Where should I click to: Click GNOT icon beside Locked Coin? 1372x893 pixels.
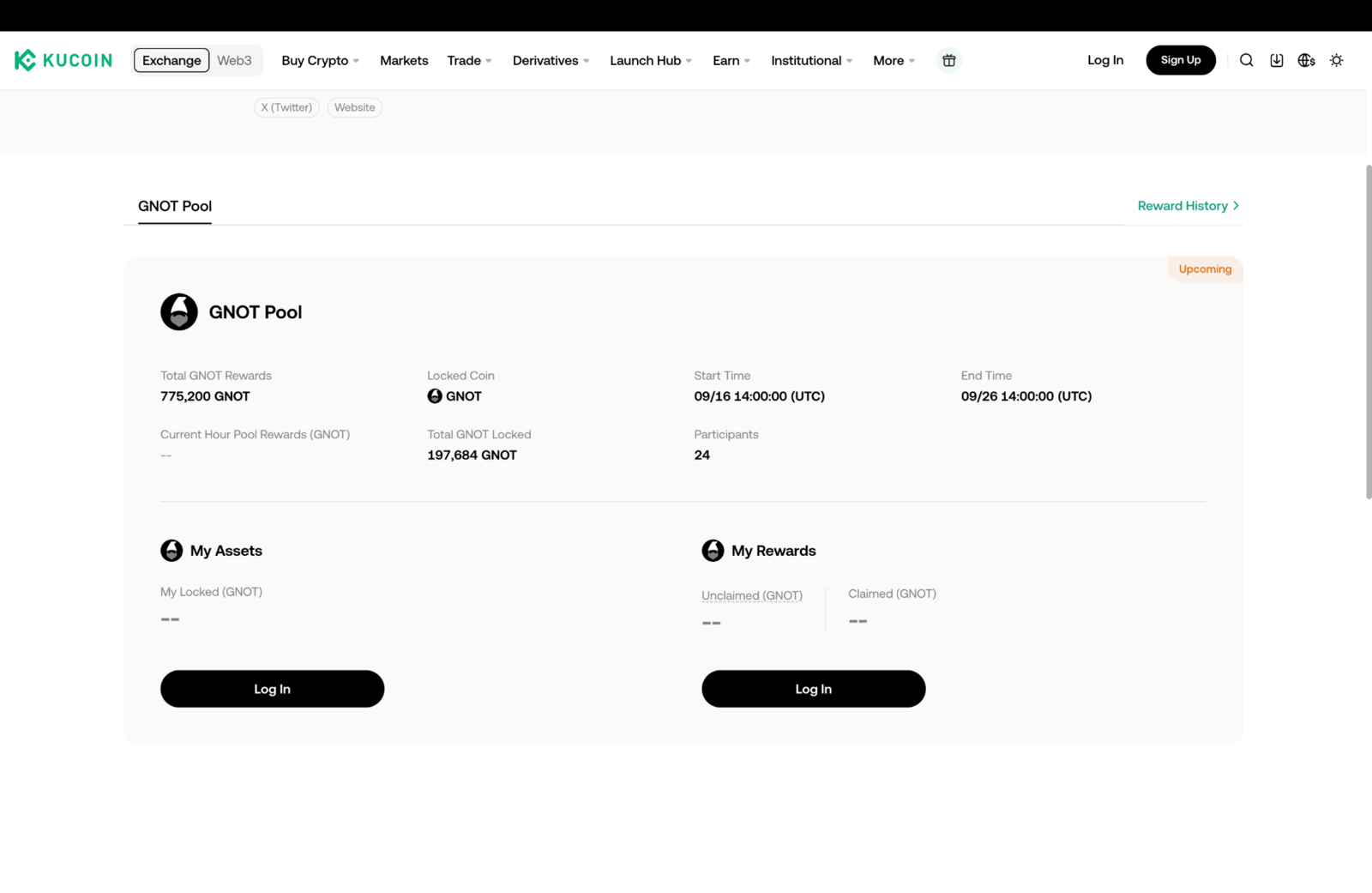435,396
